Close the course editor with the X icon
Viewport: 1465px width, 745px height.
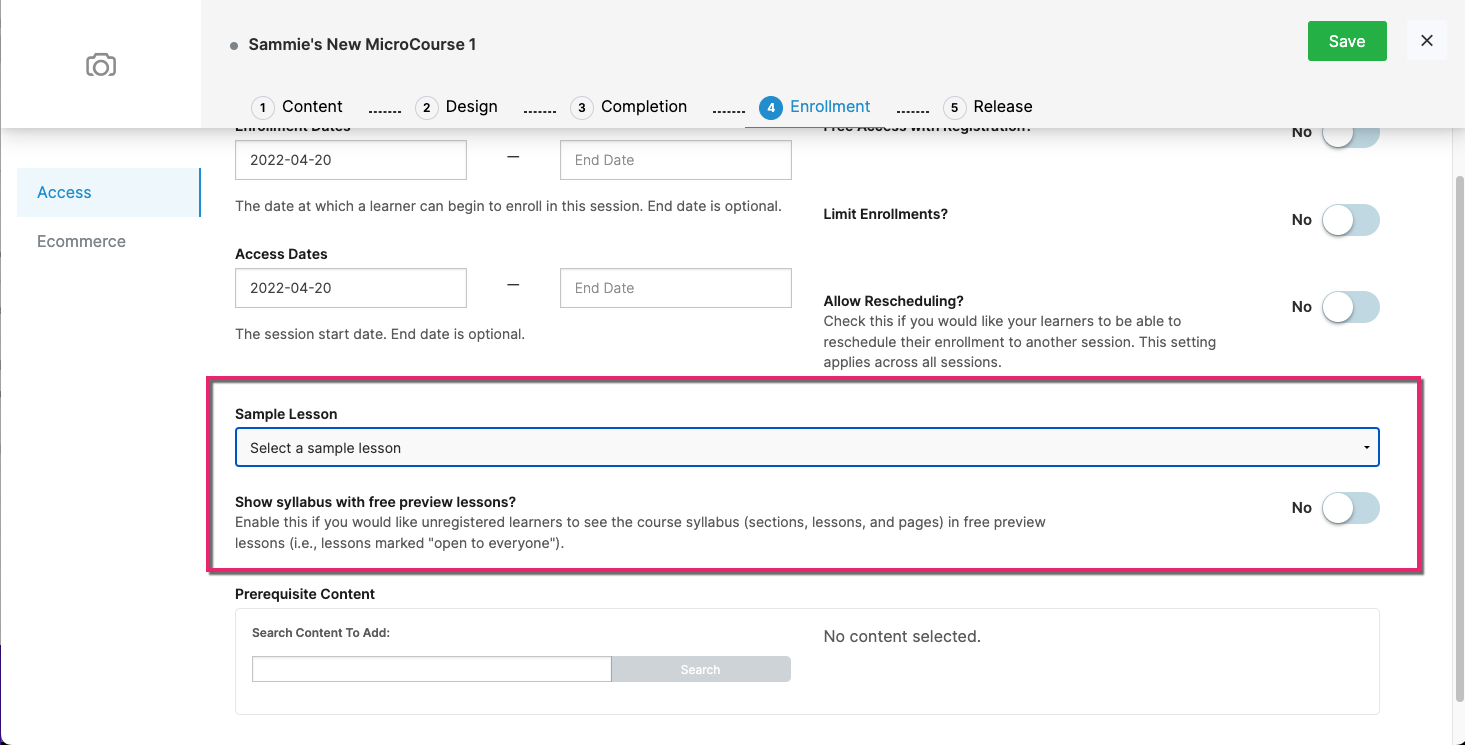pyautogui.click(x=1426, y=40)
